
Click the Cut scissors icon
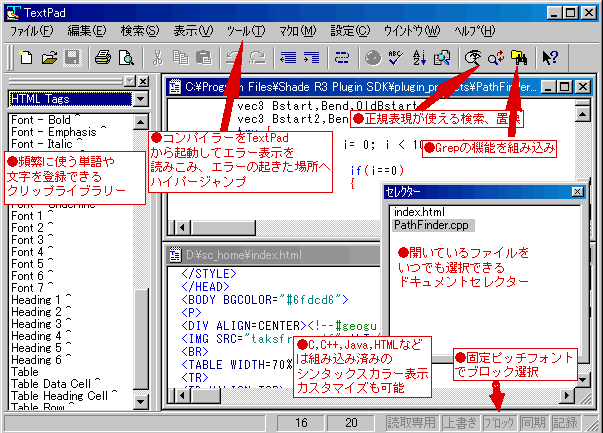click(157, 58)
